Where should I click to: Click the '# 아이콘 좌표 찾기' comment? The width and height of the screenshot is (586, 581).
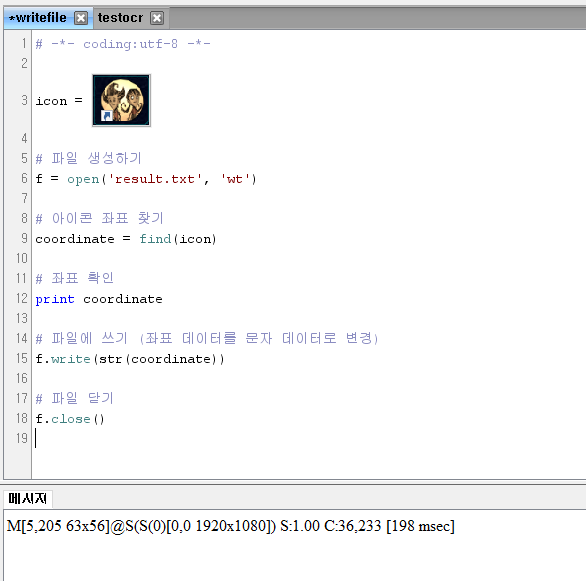[99, 218]
